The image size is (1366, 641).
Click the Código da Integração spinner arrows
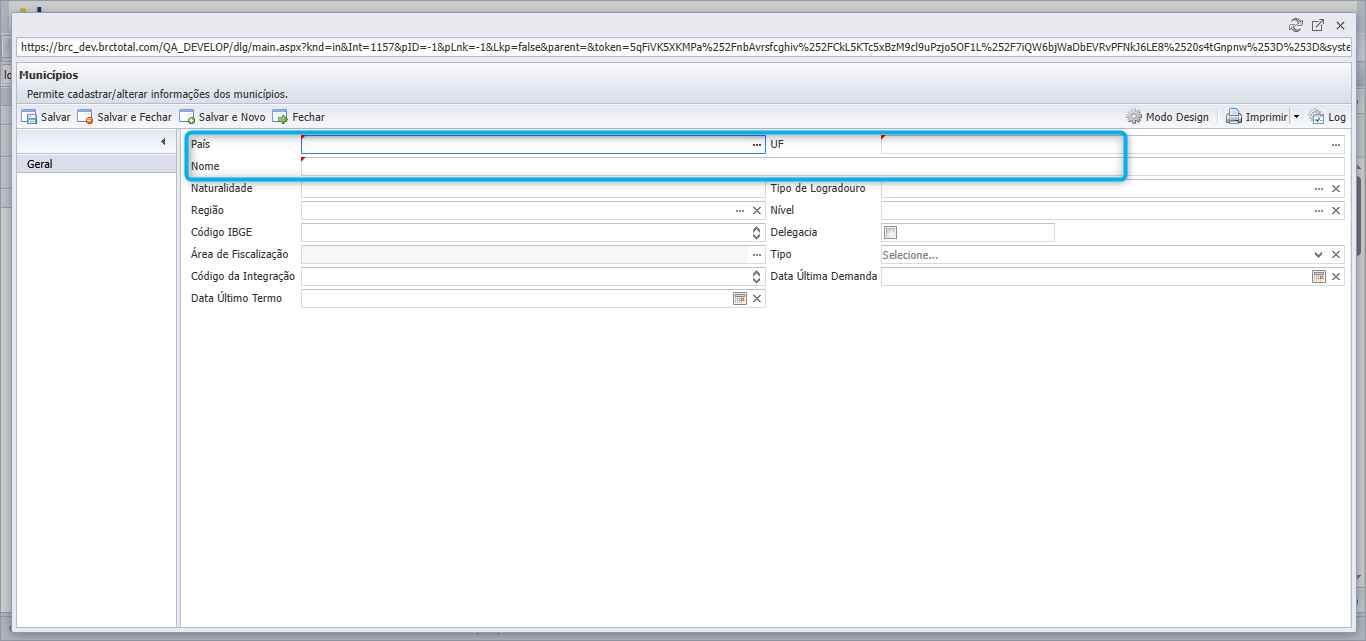[757, 277]
